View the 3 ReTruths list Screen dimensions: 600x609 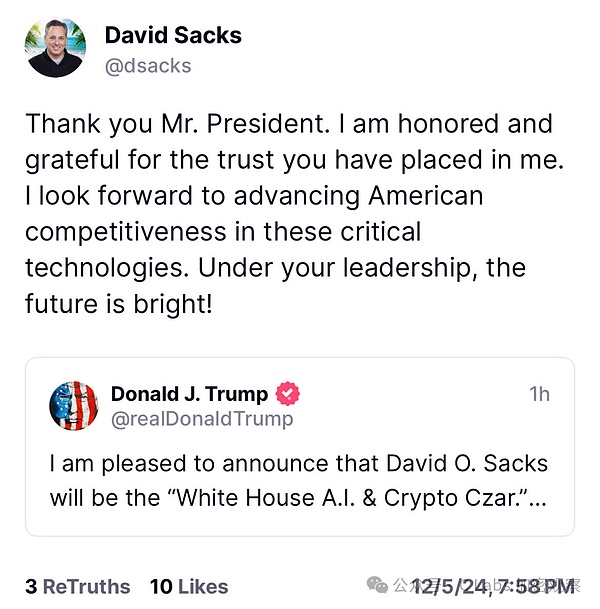point(77,587)
